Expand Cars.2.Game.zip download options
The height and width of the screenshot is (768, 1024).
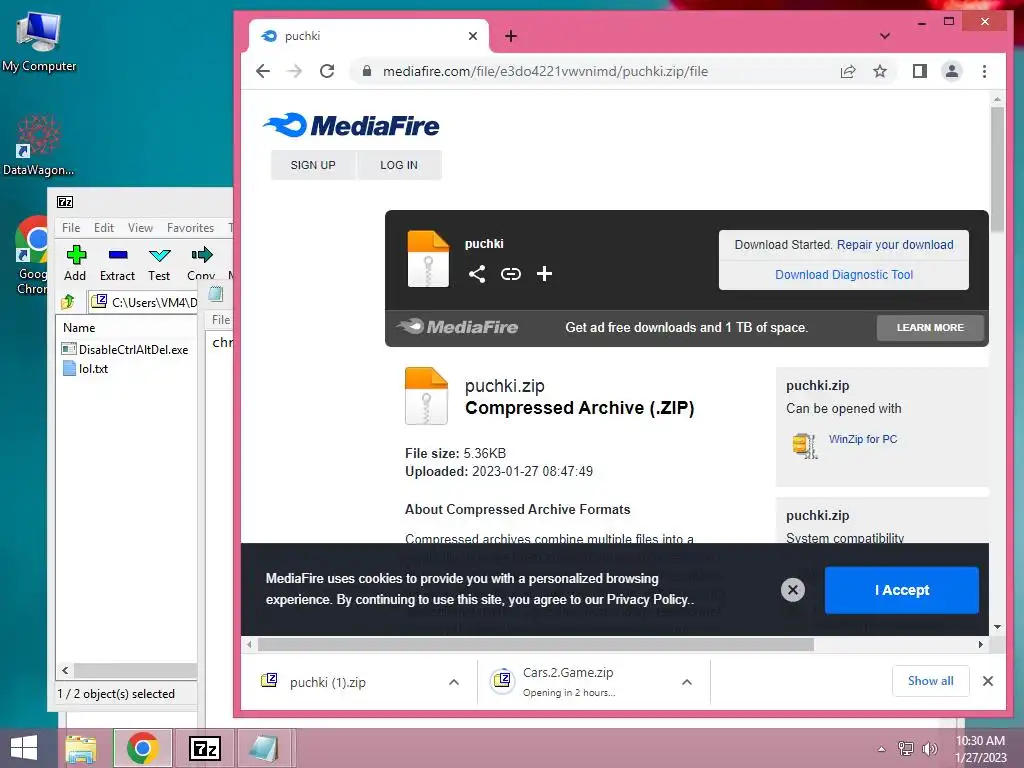point(686,682)
